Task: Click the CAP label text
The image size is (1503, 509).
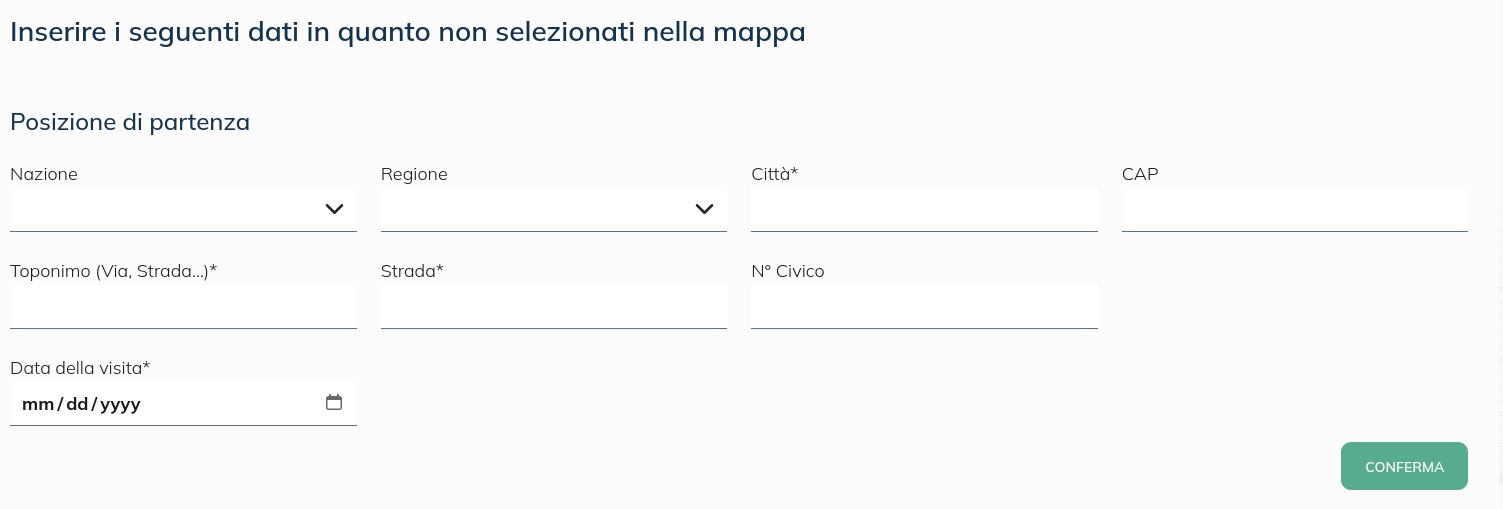Action: 1140,174
